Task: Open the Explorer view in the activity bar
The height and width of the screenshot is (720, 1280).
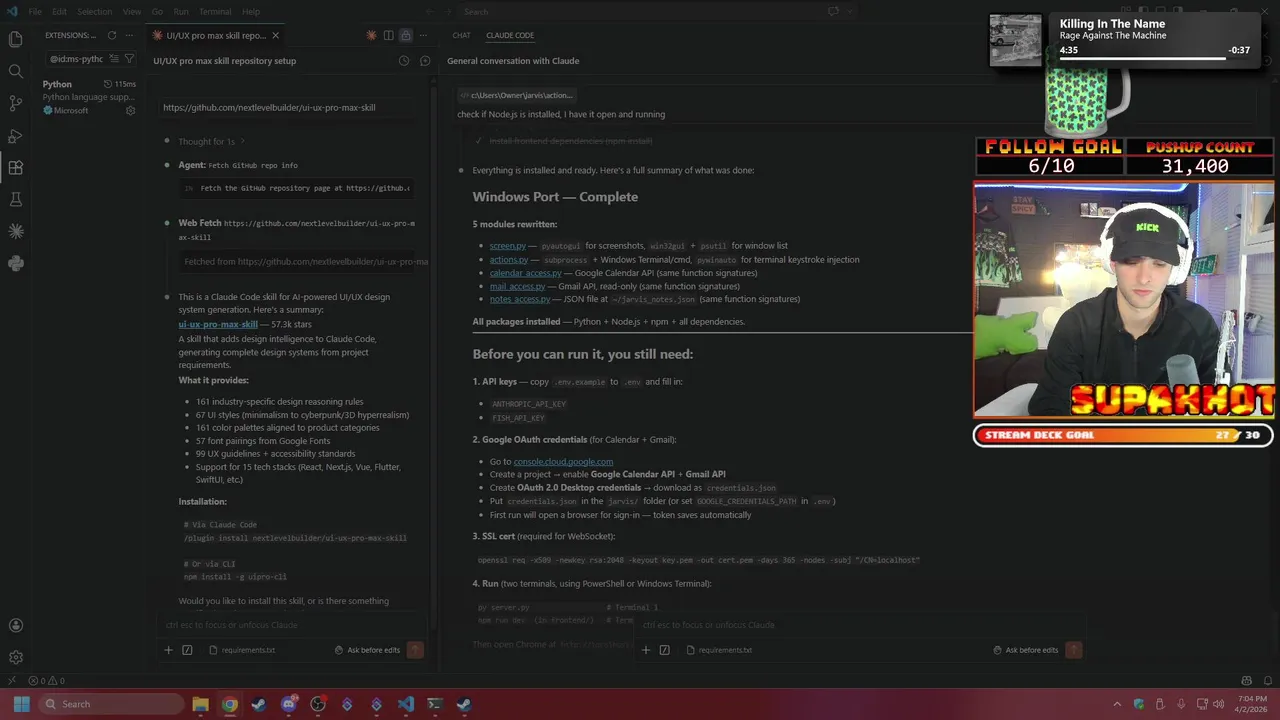Action: point(15,39)
